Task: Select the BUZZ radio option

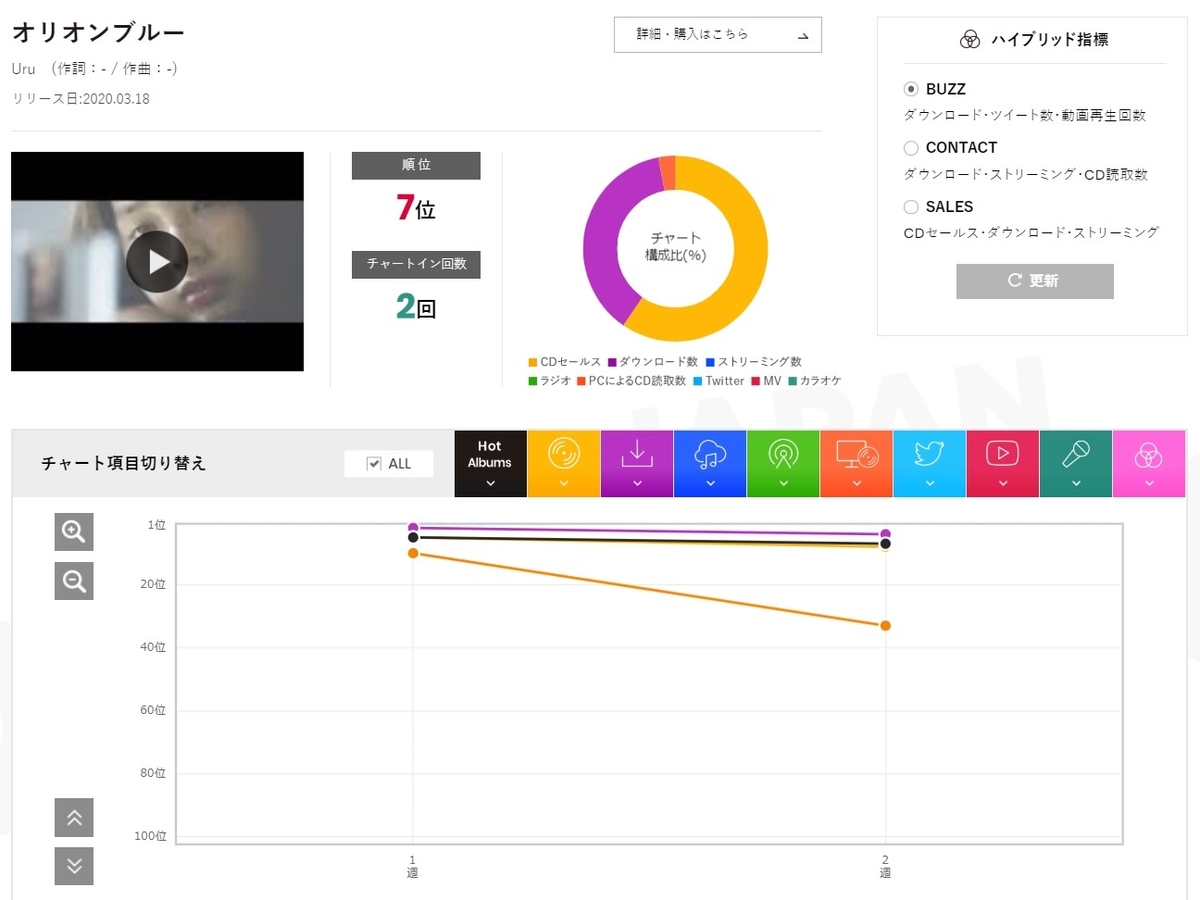Action: [x=911, y=89]
